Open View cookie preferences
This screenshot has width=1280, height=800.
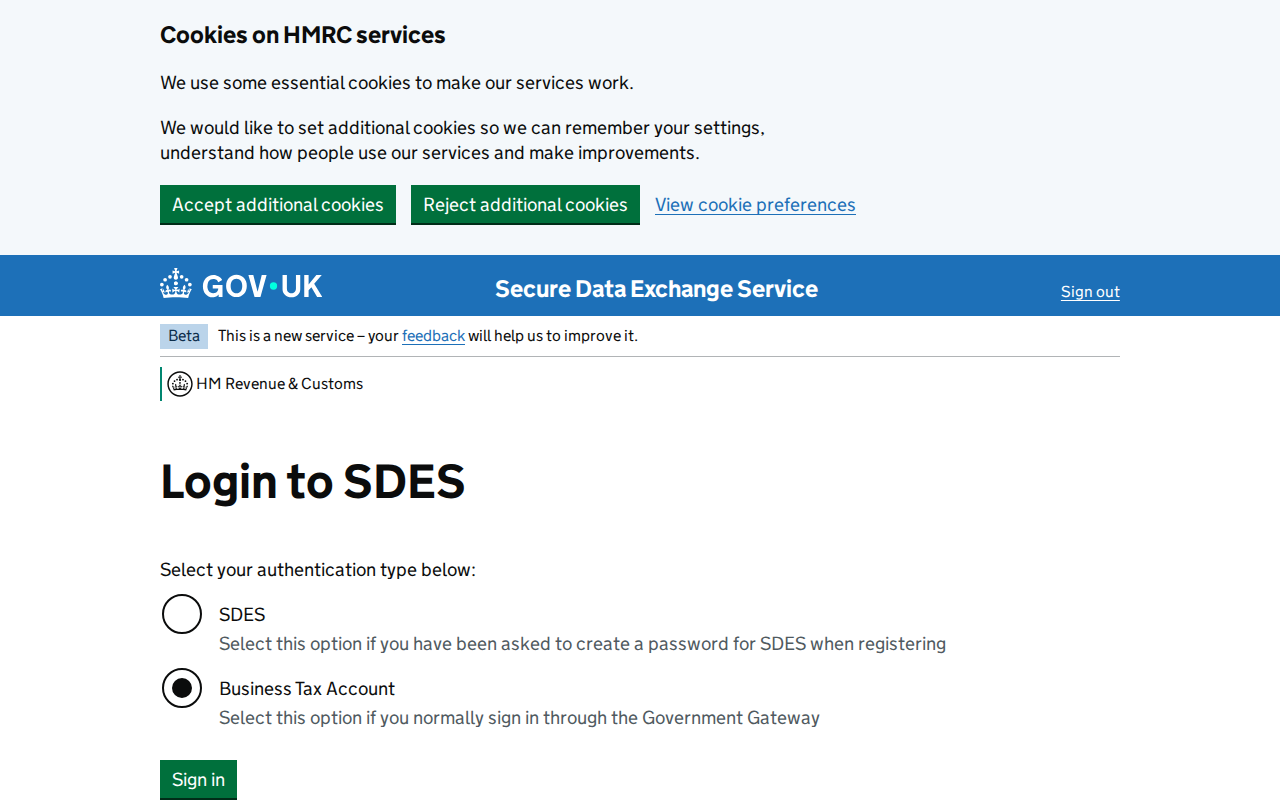tap(755, 204)
